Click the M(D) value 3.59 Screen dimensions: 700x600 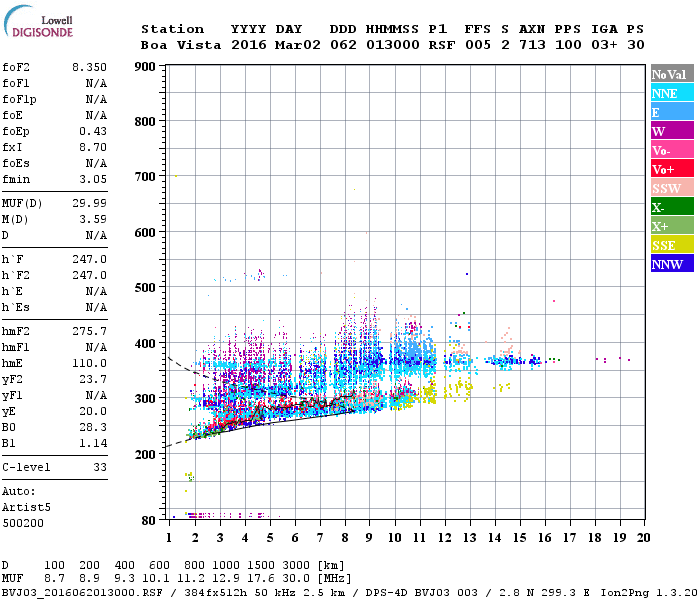[x=93, y=220]
